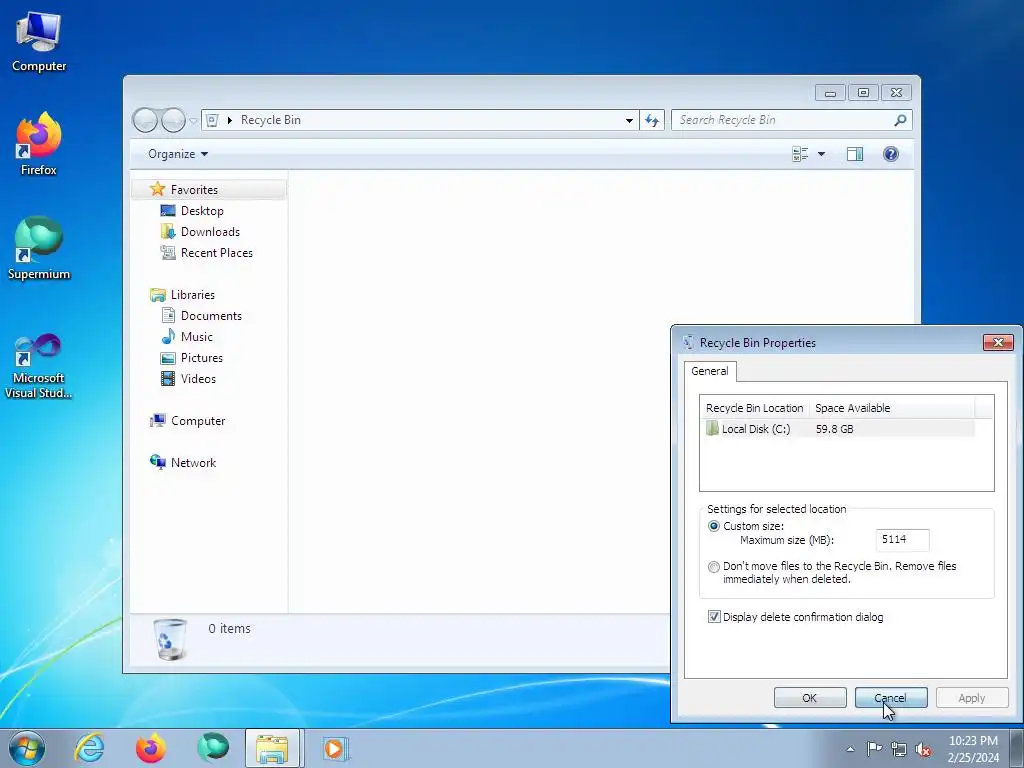Image resolution: width=1024 pixels, height=768 pixels.
Task: Click the search magnifier icon
Action: [x=900, y=120]
